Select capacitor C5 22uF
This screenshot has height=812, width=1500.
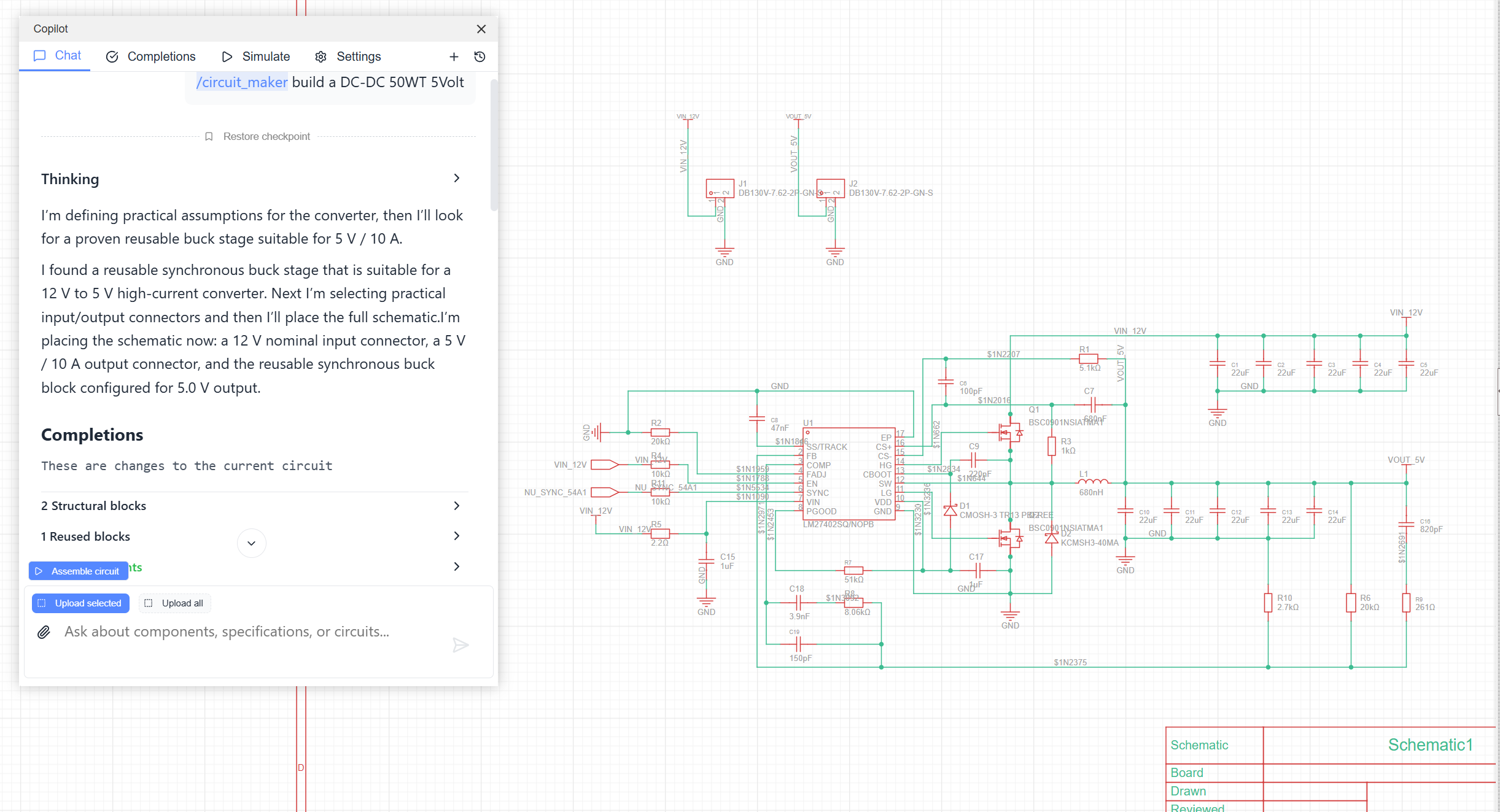[1406, 363]
